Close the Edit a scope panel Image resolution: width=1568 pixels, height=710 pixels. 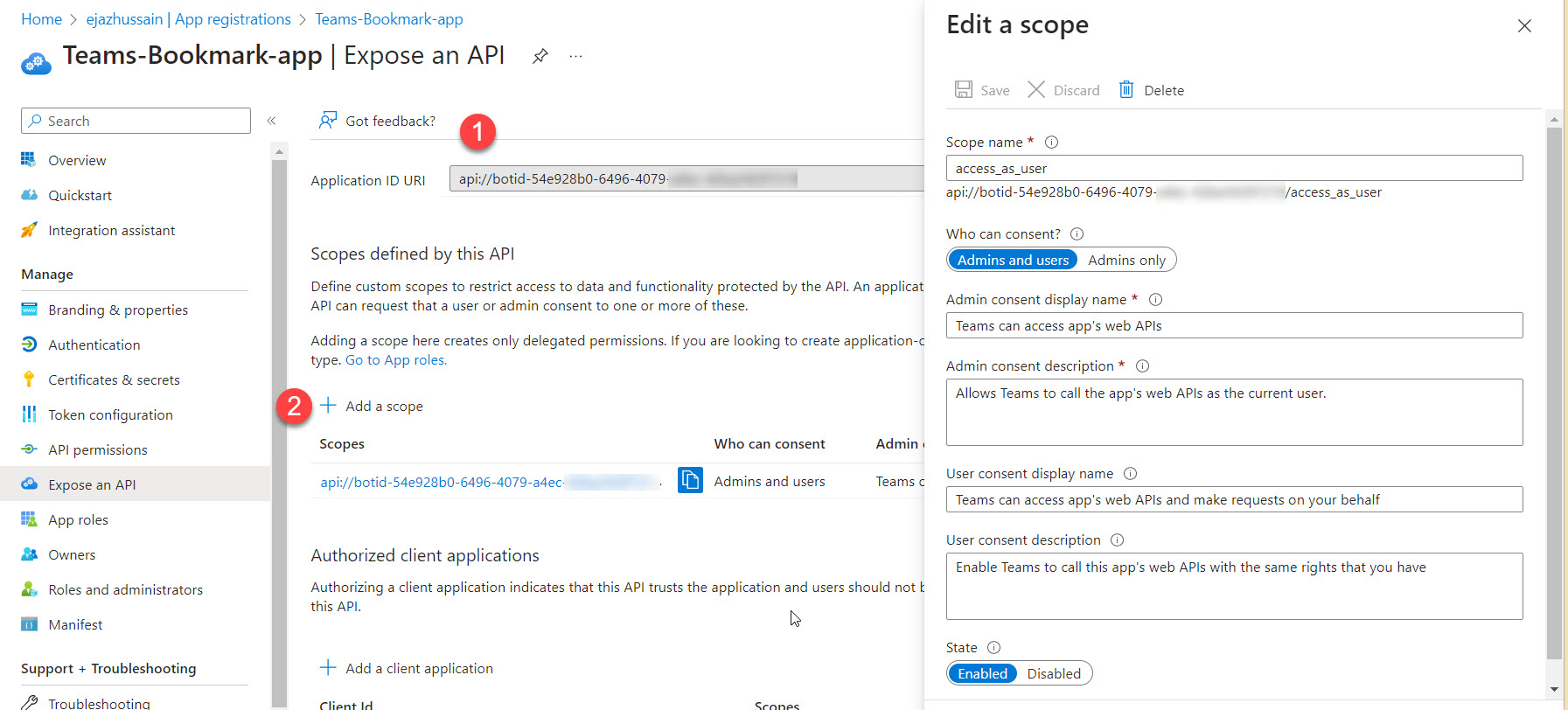pos(1524,26)
